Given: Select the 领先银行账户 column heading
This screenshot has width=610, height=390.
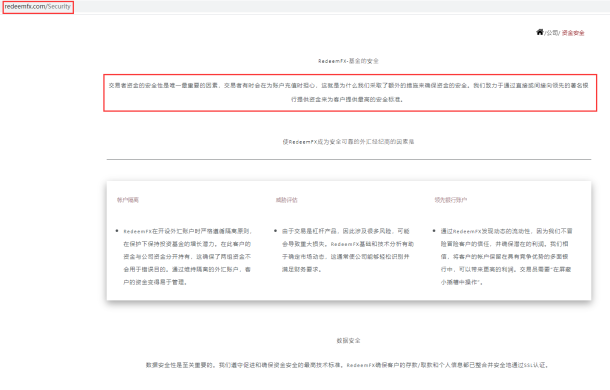Looking at the screenshot, I should coord(451,200).
